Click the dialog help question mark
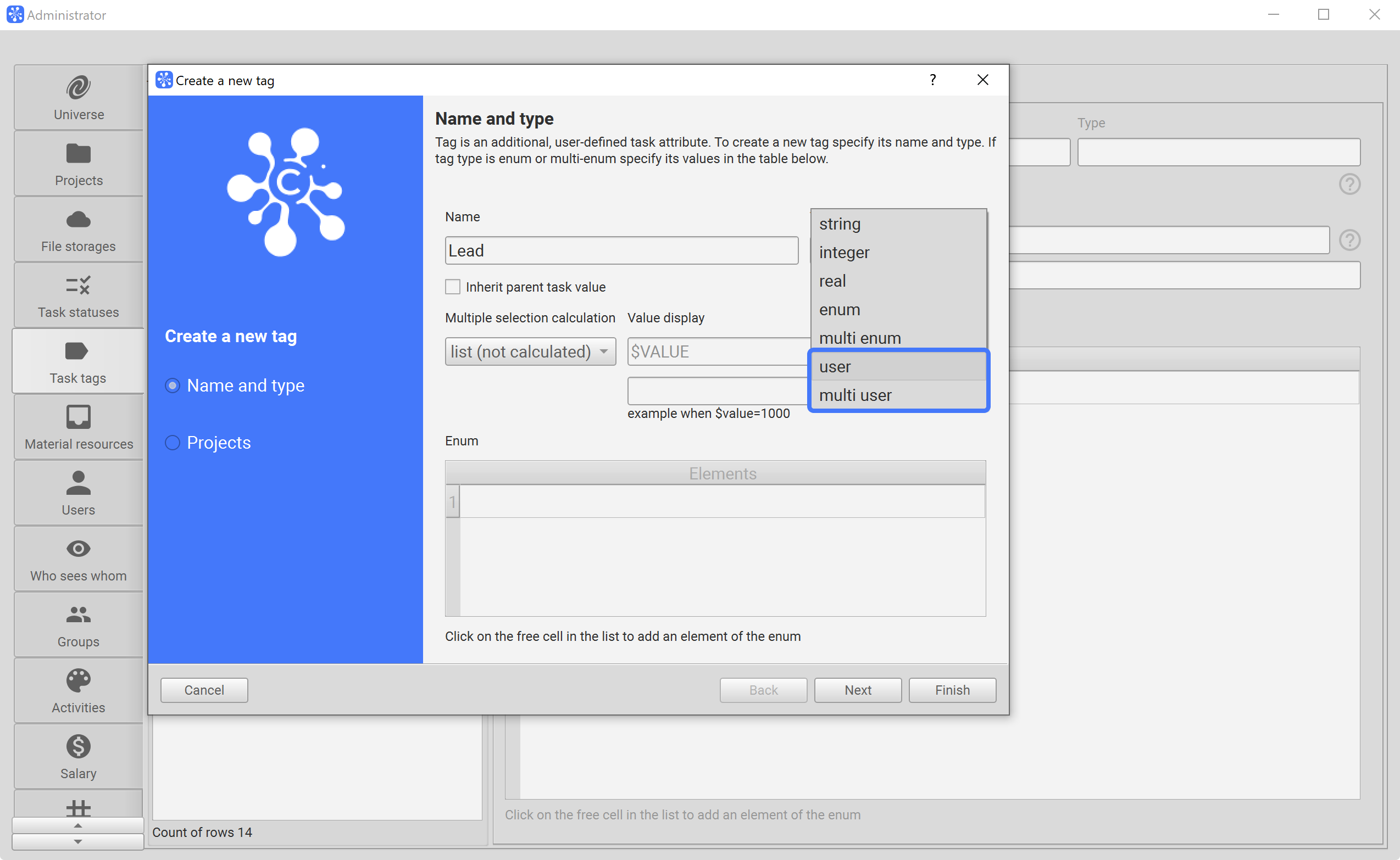Viewport: 1400px width, 860px height. pos(933,80)
